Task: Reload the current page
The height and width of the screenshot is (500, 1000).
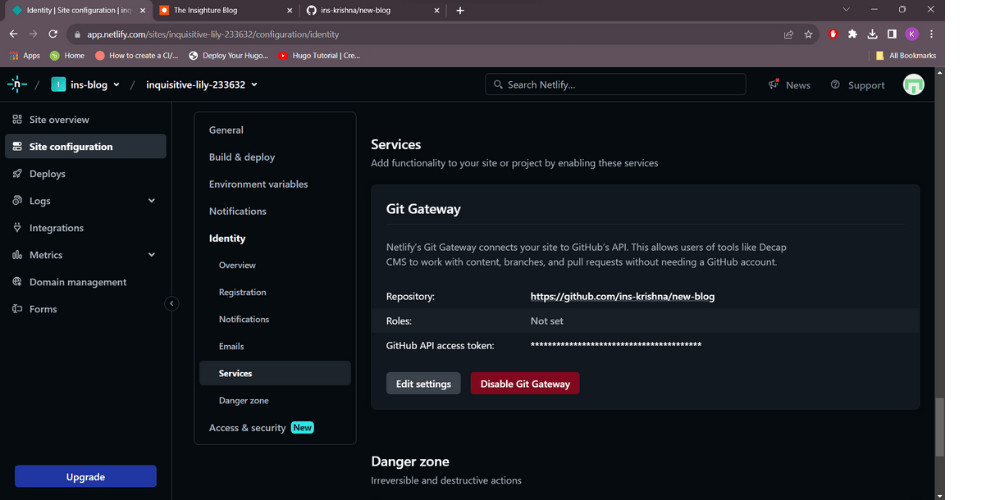Action: 53,34
